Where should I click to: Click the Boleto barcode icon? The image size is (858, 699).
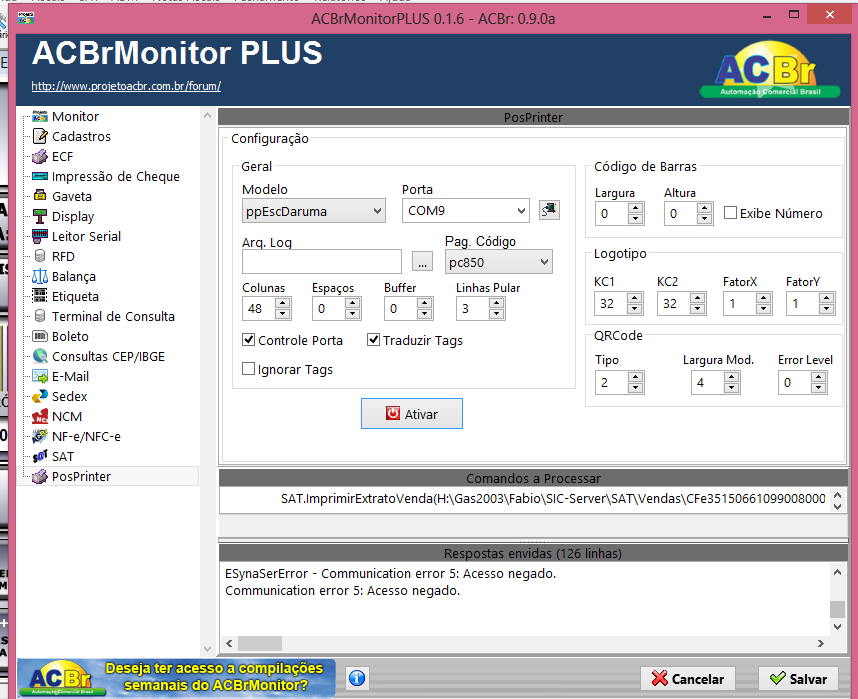(39, 336)
